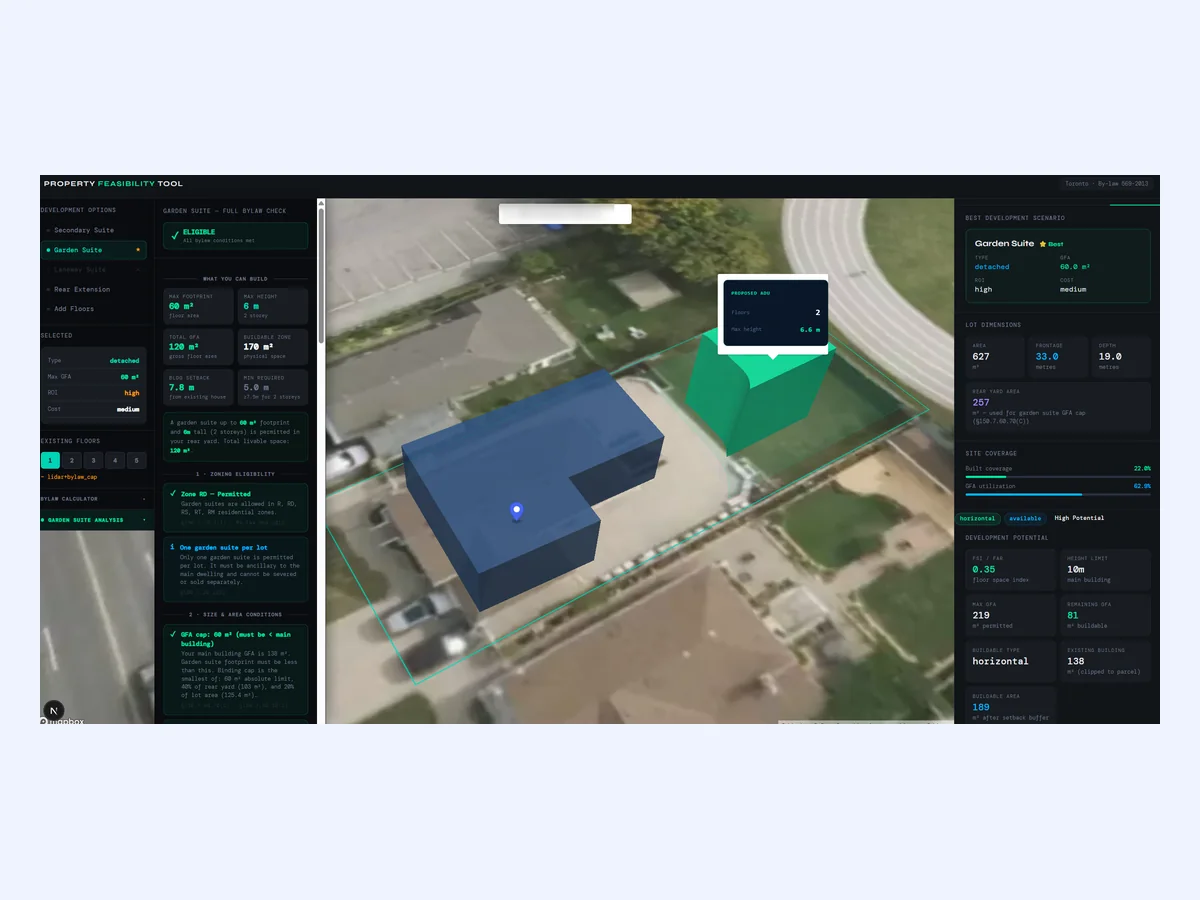Click the Best star icon

1043,244
